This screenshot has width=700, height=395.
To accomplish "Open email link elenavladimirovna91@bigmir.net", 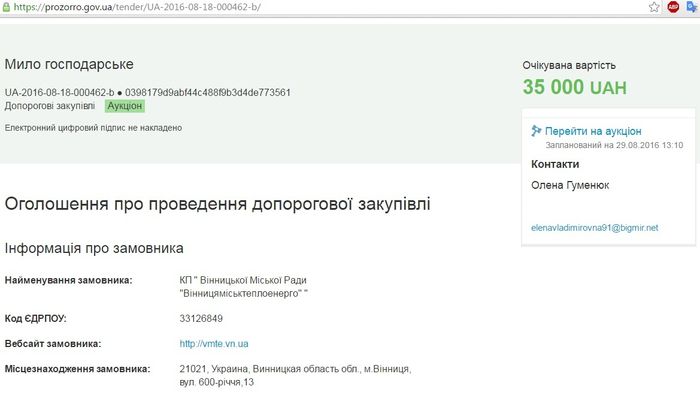I will pyautogui.click(x=595, y=228).
